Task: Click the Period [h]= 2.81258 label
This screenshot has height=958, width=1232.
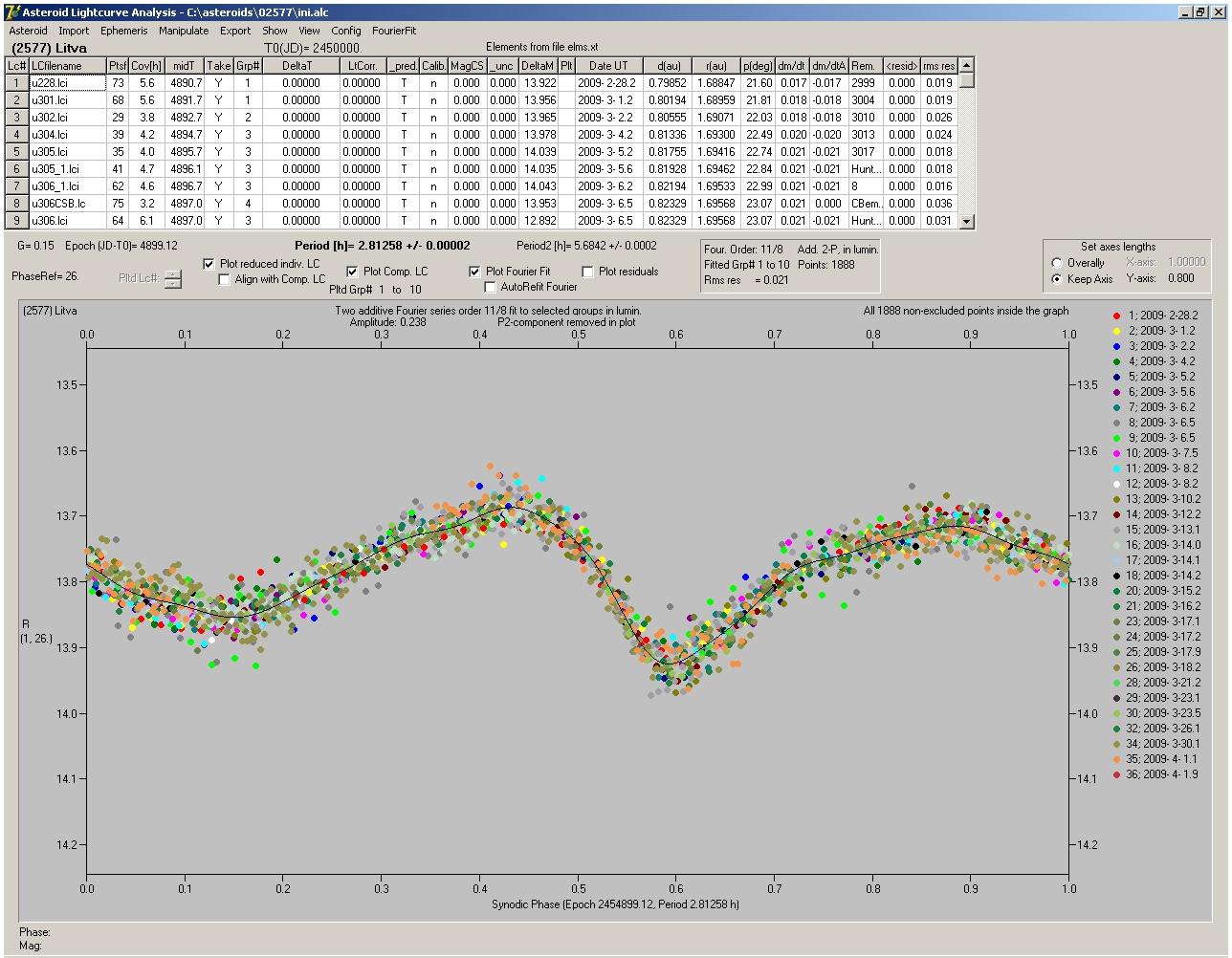Action: click(383, 246)
